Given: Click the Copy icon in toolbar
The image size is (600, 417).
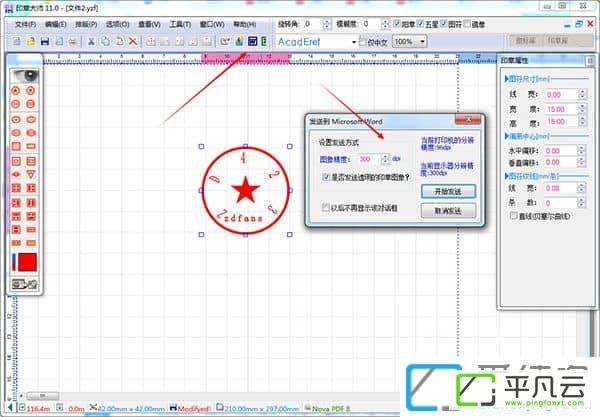Looking at the screenshot, I should click(x=105, y=41).
